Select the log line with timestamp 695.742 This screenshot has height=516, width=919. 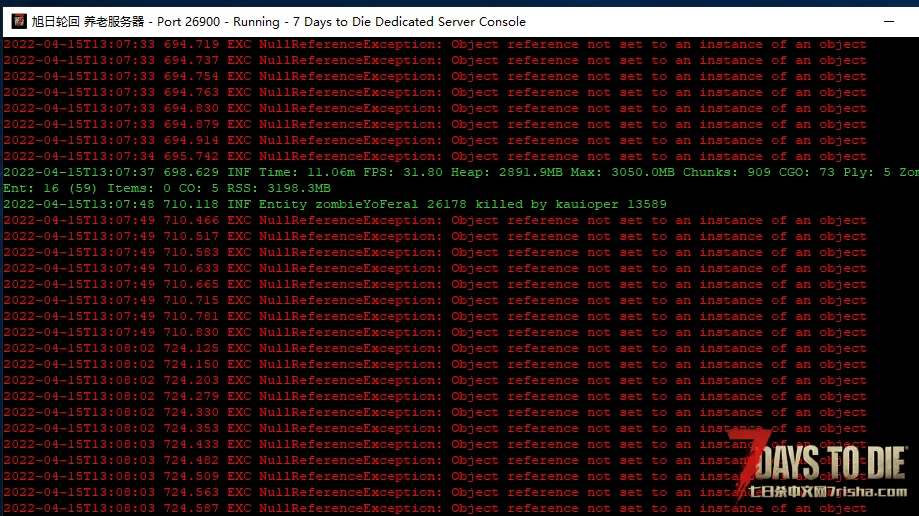pyautogui.click(x=435, y=157)
